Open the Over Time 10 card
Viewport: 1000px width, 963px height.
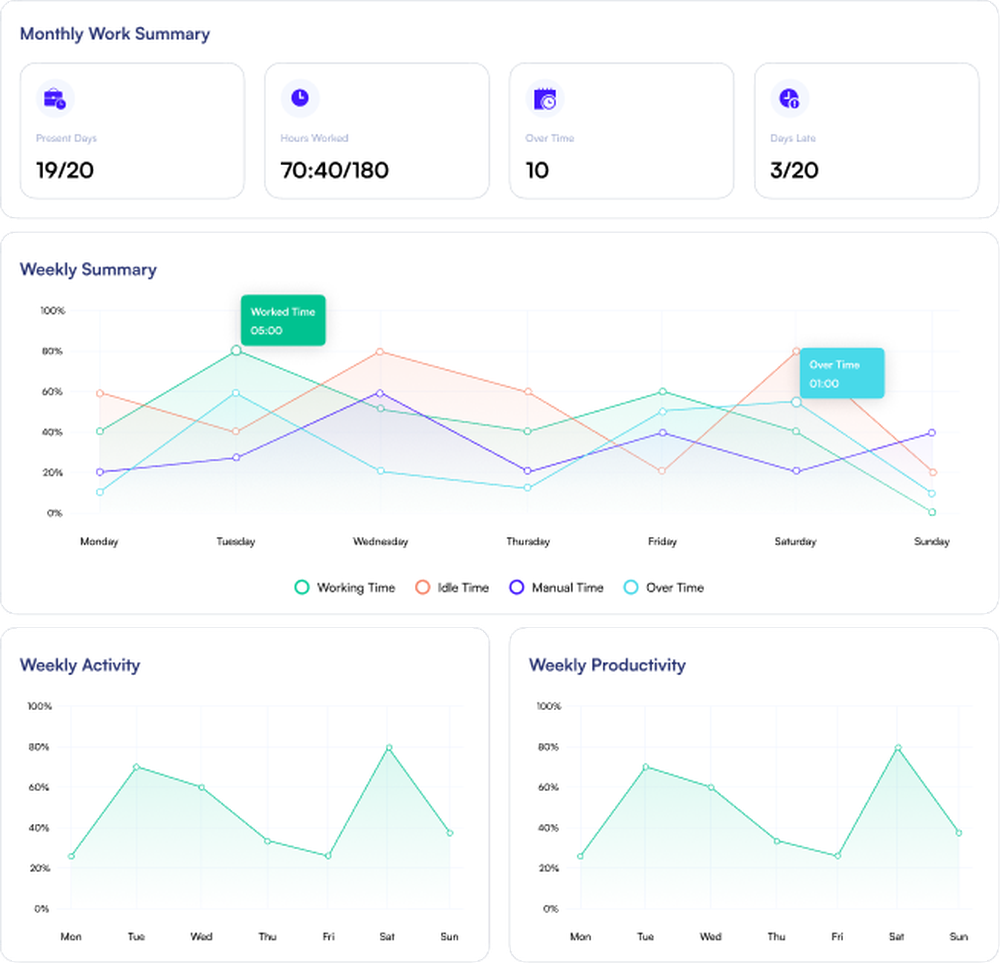pos(622,131)
